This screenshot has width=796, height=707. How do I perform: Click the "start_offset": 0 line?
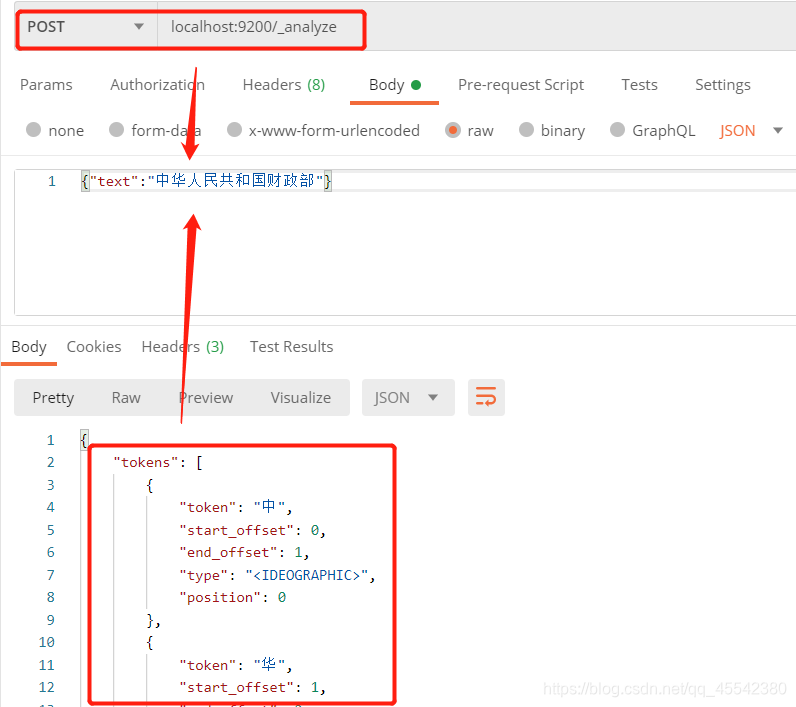click(252, 530)
